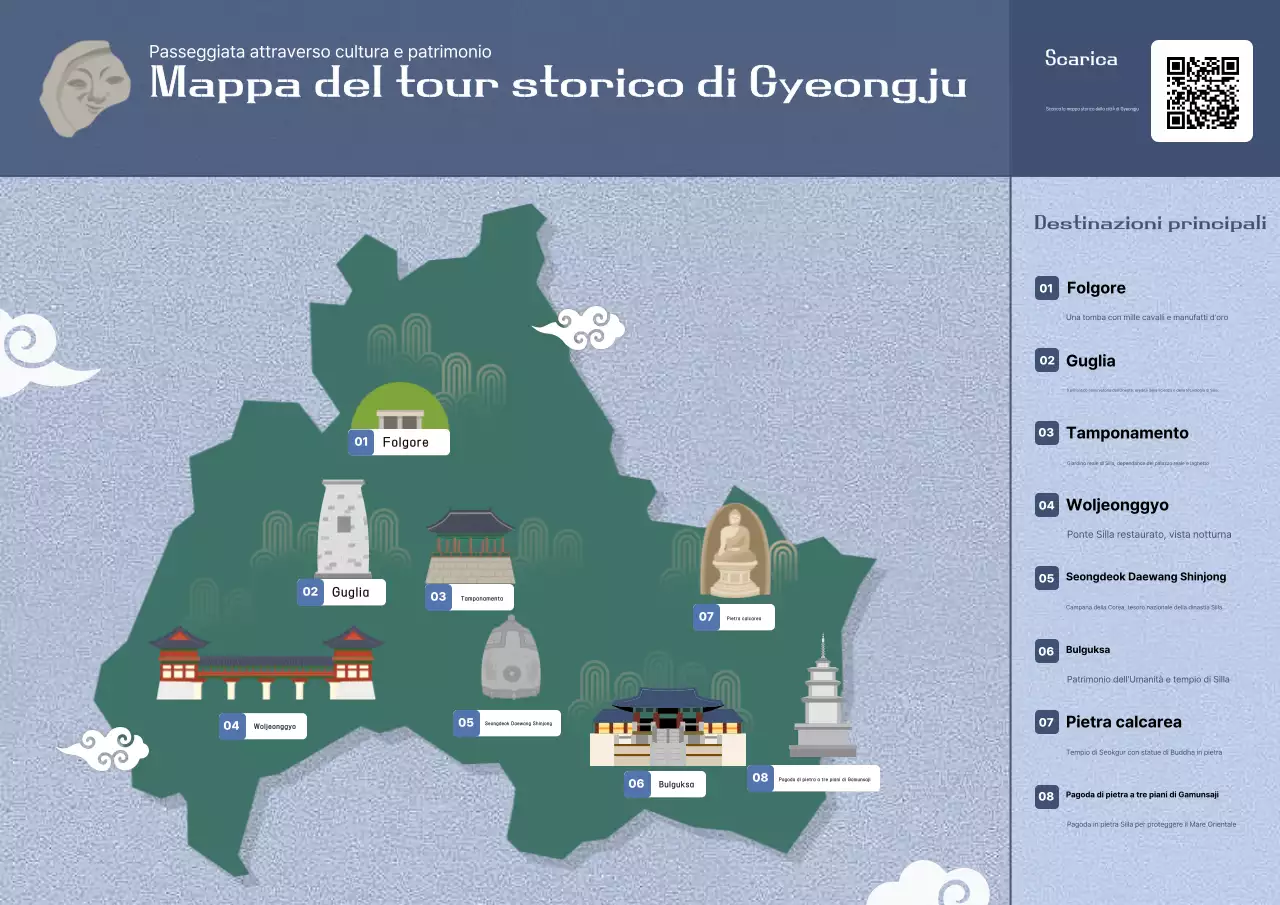
Task: Click the Bulguksa temple illustration
Action: [665, 720]
